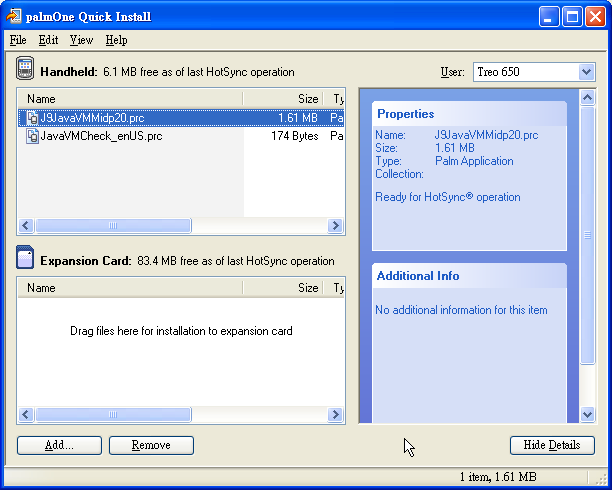Open the Help menu
Screen dimensions: 612x490
click(x=116, y=40)
